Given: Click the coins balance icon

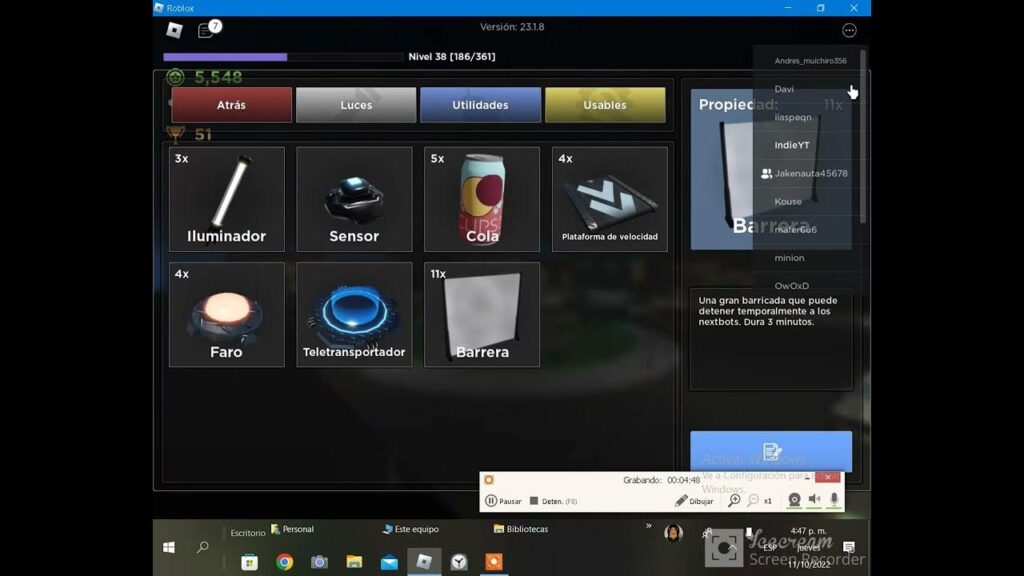Looking at the screenshot, I should [x=175, y=77].
